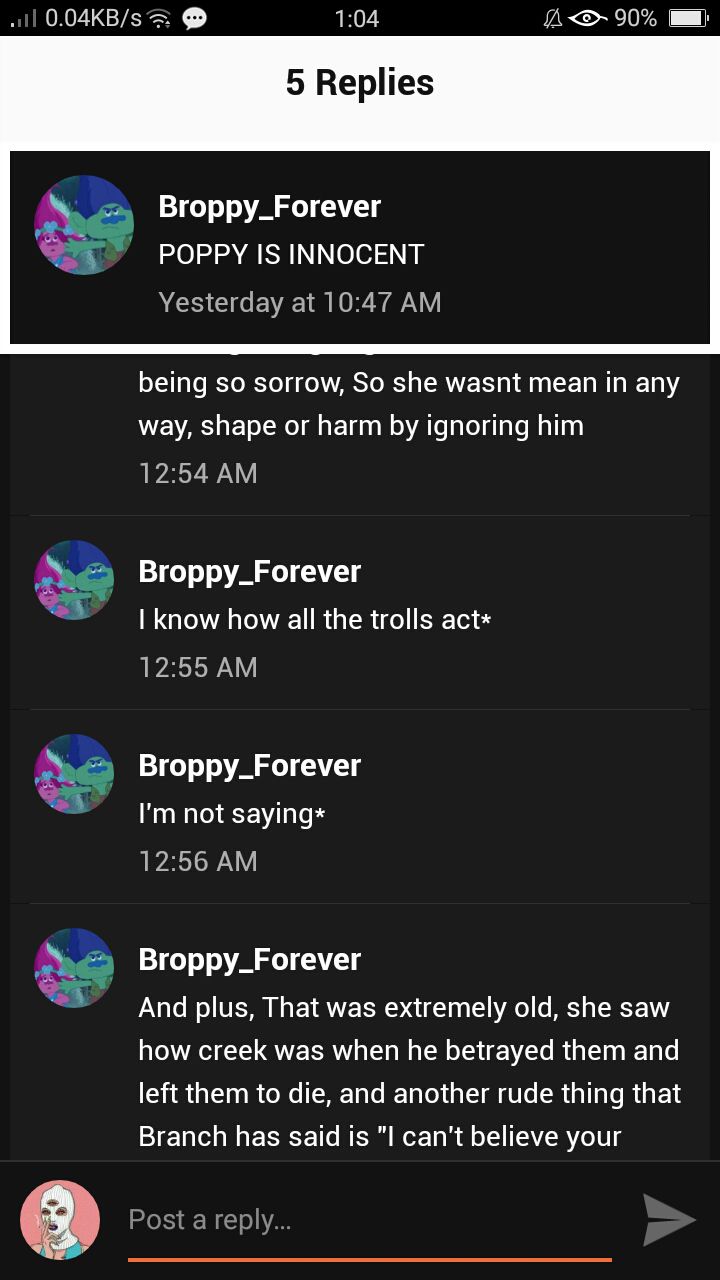Screen dimensions: 720x1280
Task: Tap the '5 Replies' header title
Action: coord(360,83)
